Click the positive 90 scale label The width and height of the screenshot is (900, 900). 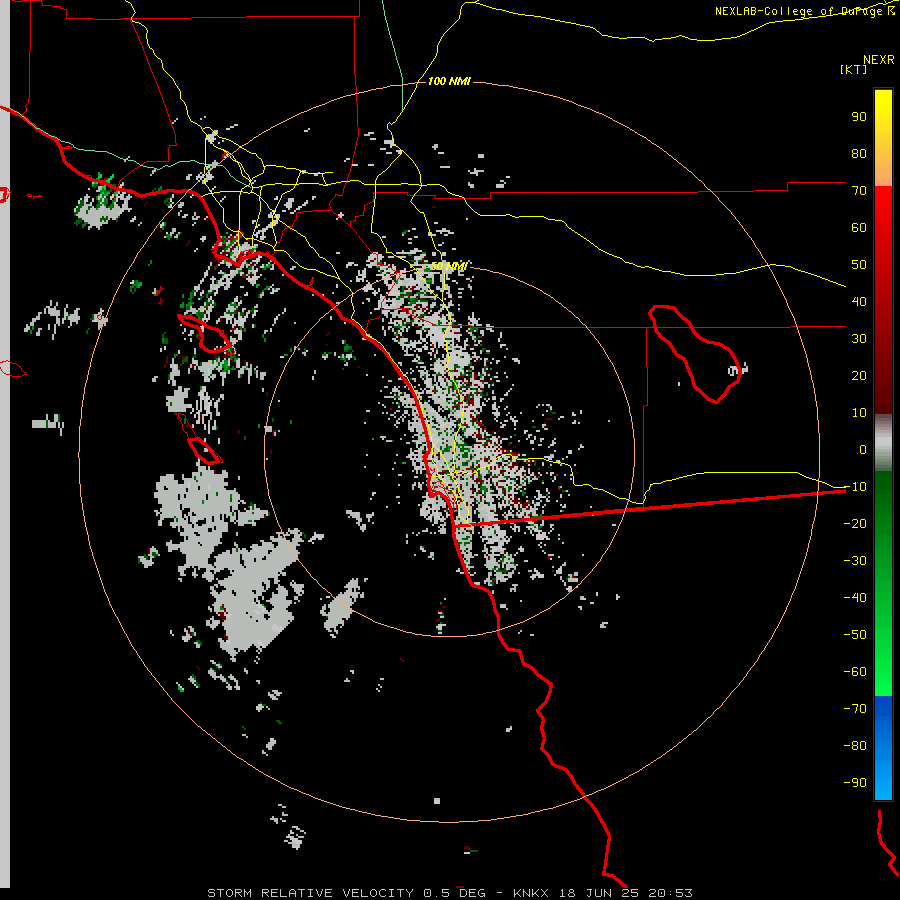tap(859, 117)
